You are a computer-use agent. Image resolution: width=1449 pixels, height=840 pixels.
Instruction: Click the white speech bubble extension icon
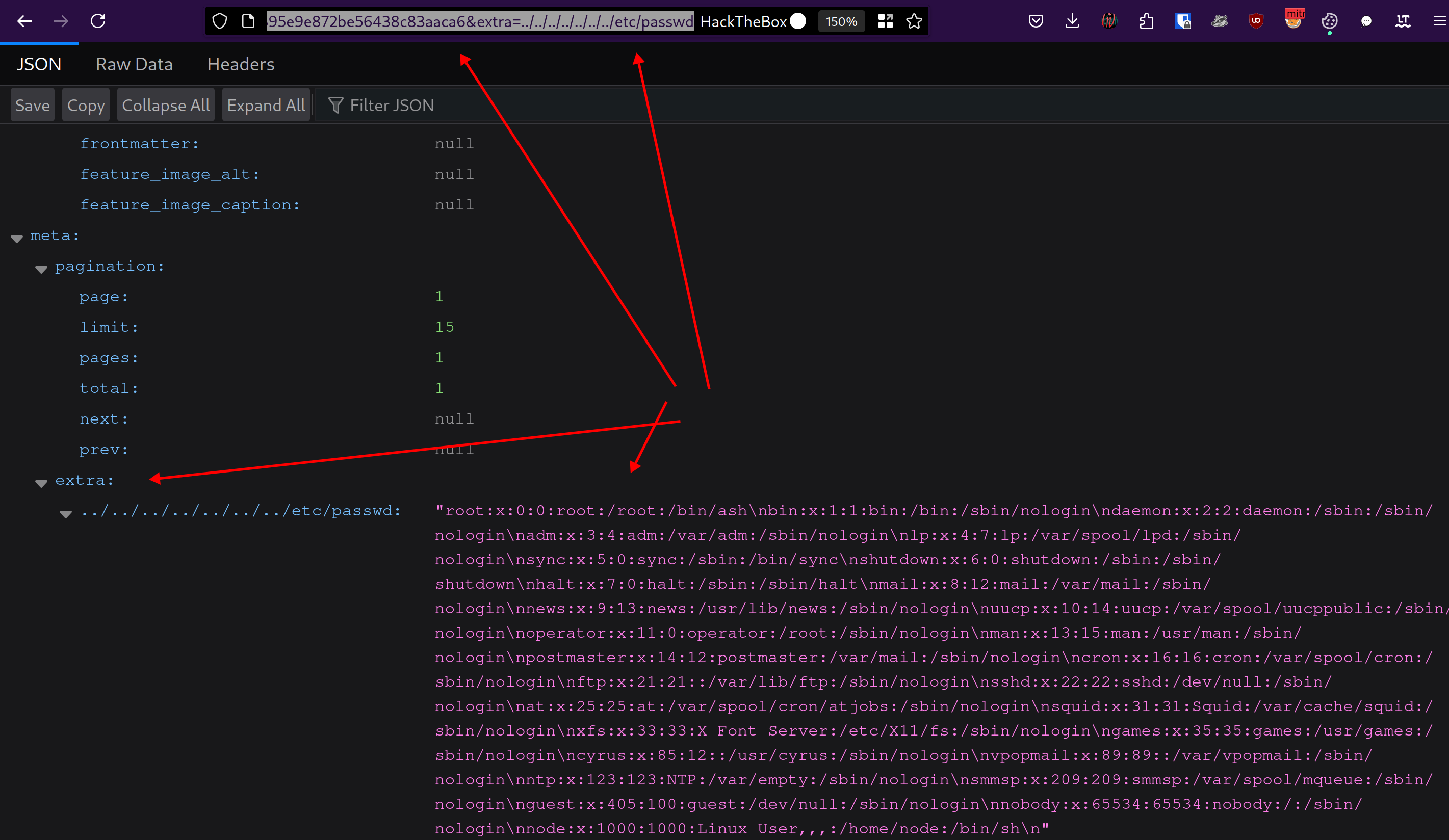tap(1366, 21)
